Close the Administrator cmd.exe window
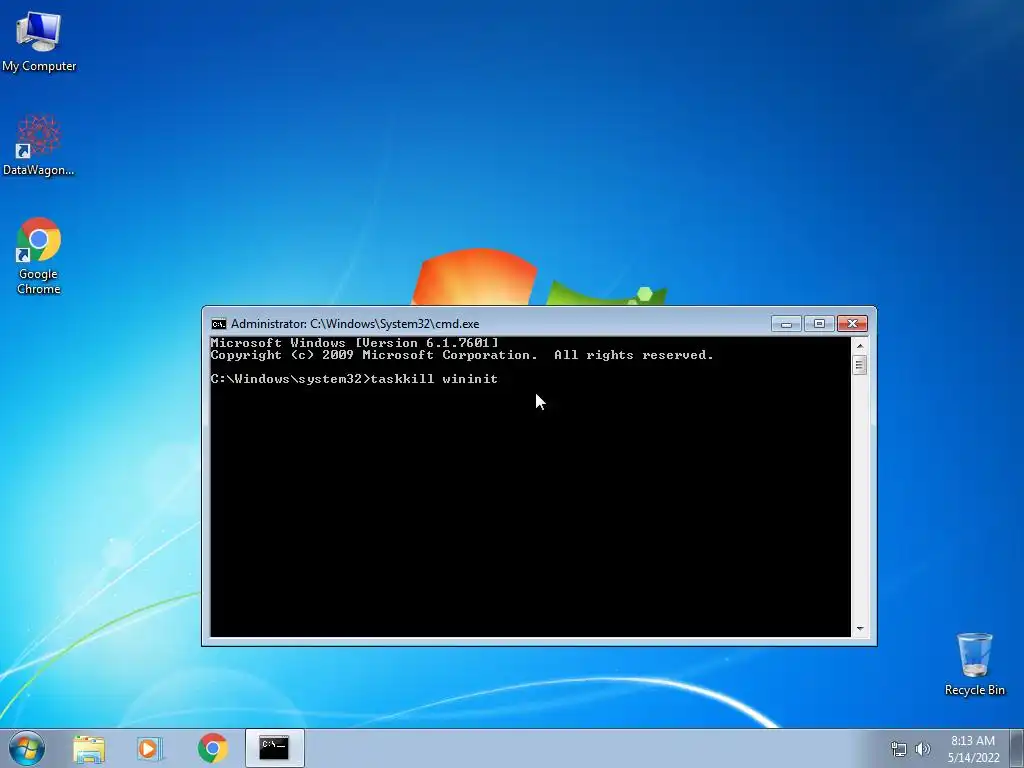The height and width of the screenshot is (768, 1024). [852, 323]
